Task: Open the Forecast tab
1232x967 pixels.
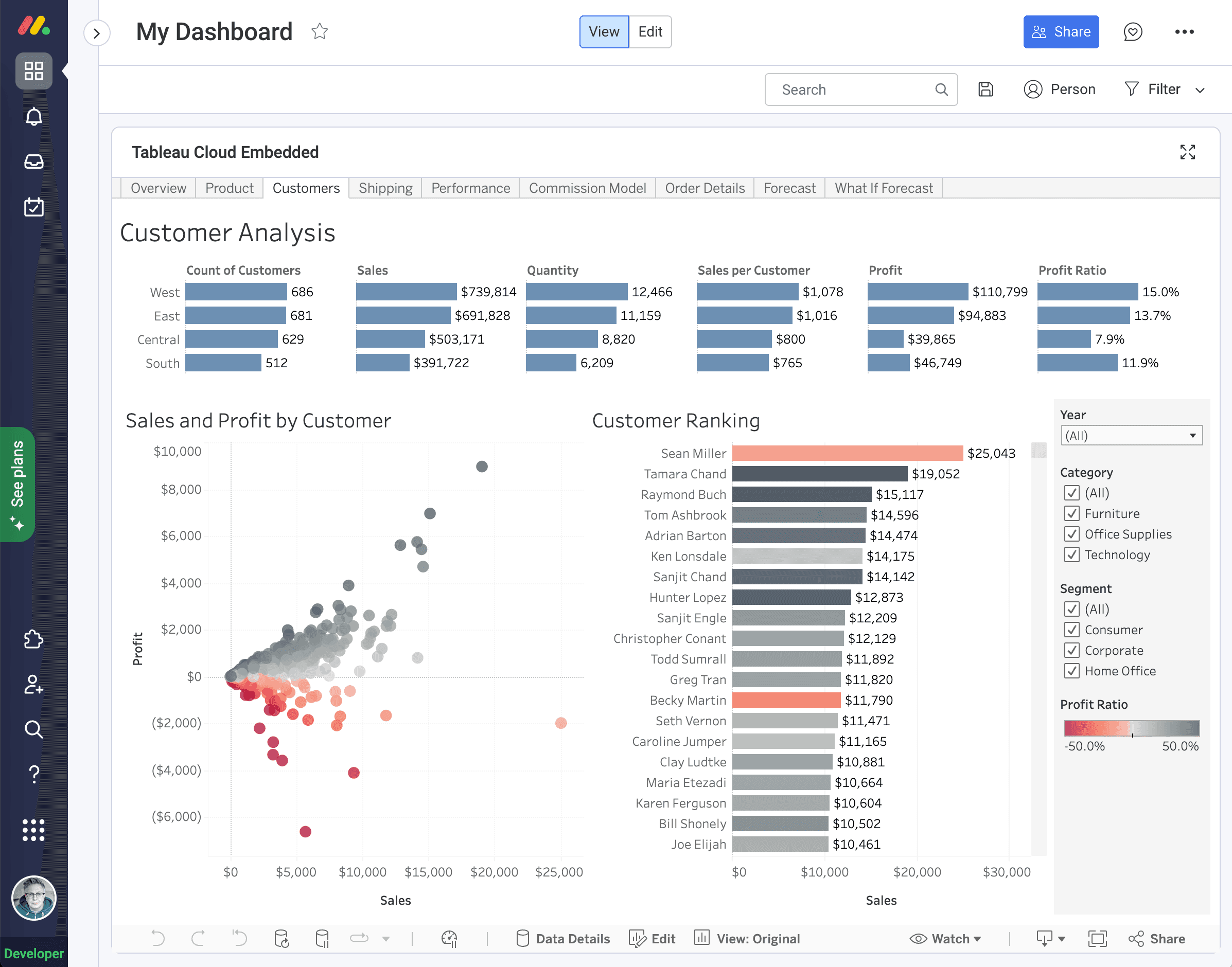Action: [789, 188]
